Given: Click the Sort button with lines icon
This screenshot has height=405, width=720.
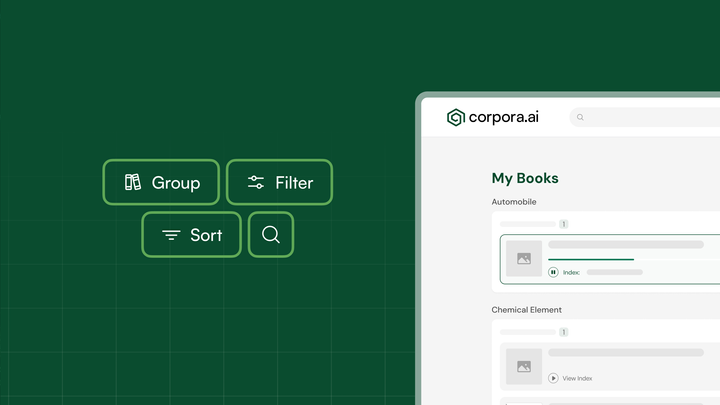Looking at the screenshot, I should click(x=191, y=235).
